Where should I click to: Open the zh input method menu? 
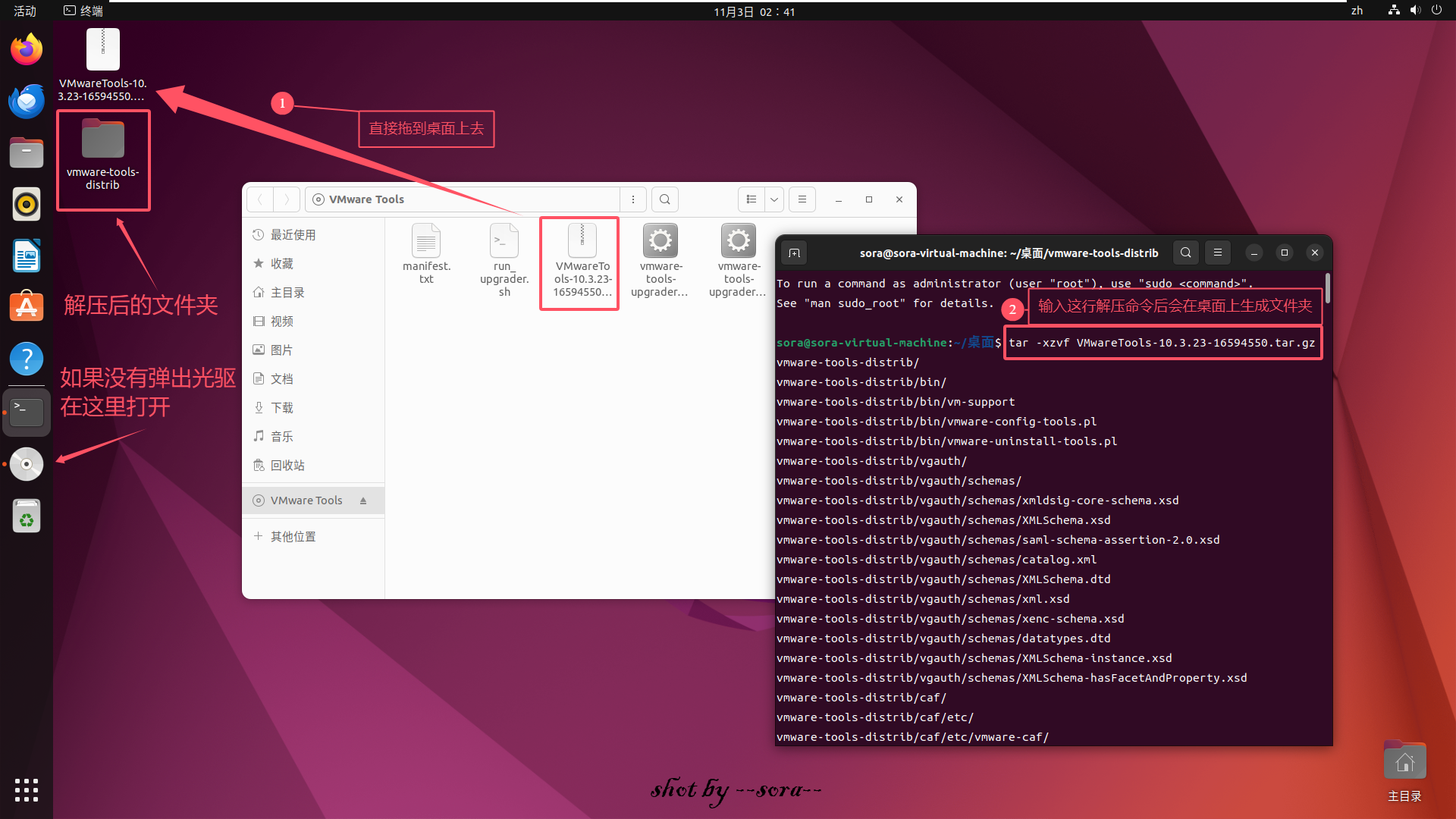point(1357,11)
